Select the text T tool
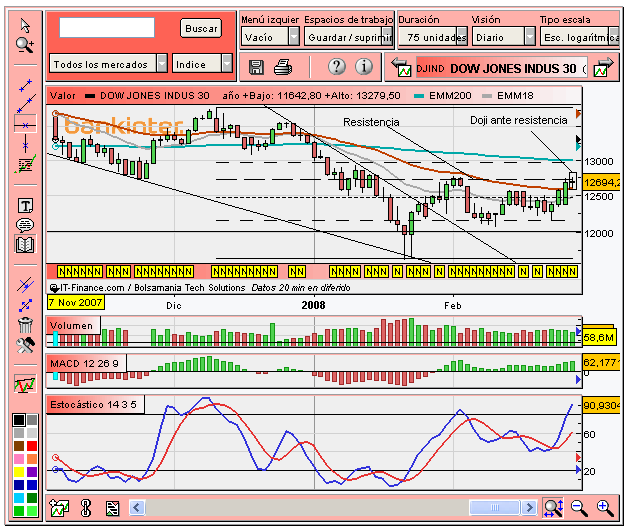This screenshot has width=628, height=532. coord(25,206)
